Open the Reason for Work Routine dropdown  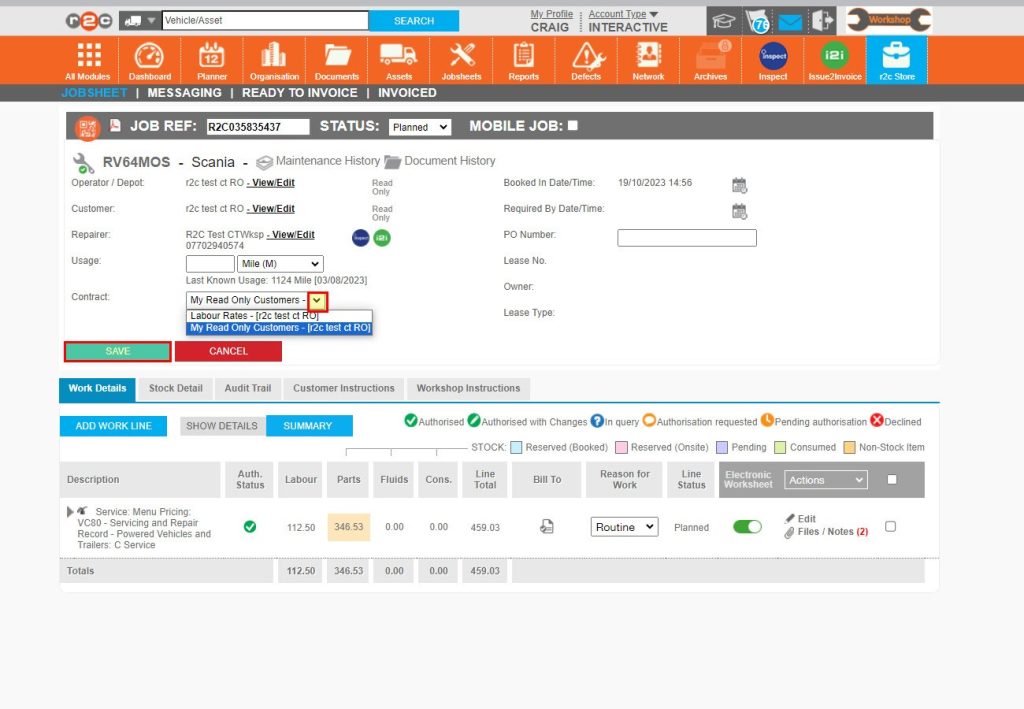624,527
